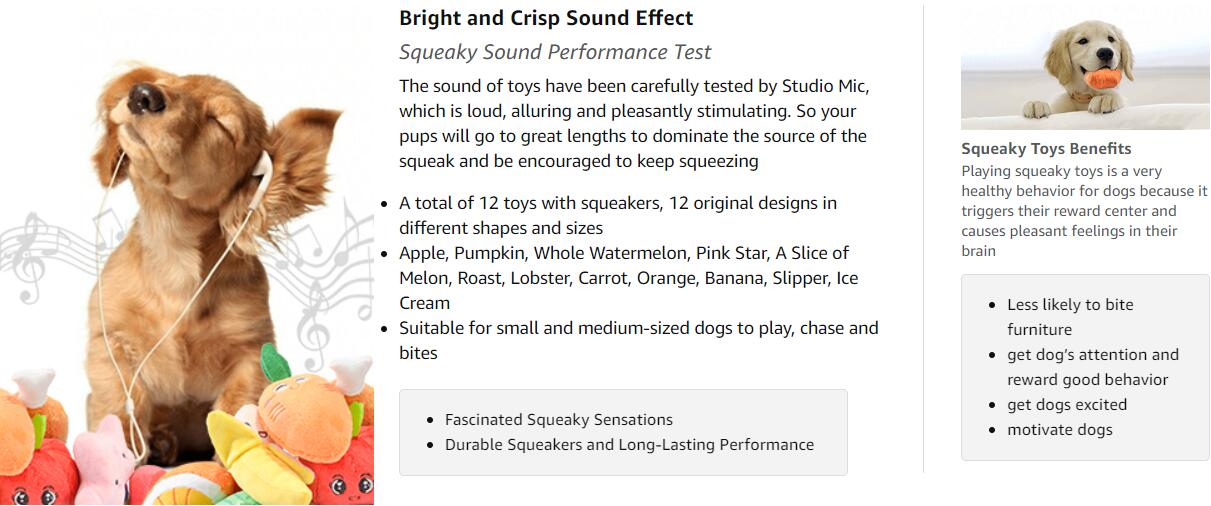Click the Fascinated Squeaky Sensations item
This screenshot has width=1211, height=506.
pyautogui.click(x=559, y=420)
